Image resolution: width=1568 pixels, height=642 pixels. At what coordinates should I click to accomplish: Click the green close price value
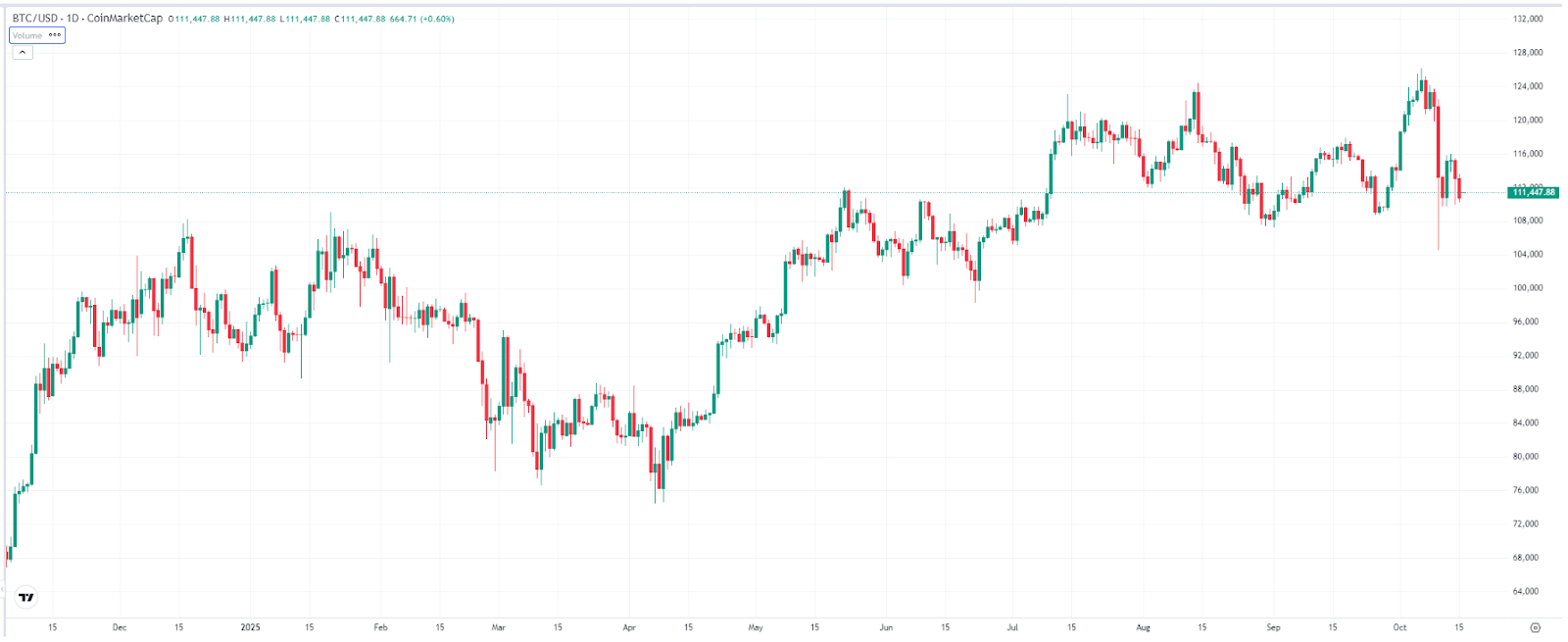click(x=363, y=17)
